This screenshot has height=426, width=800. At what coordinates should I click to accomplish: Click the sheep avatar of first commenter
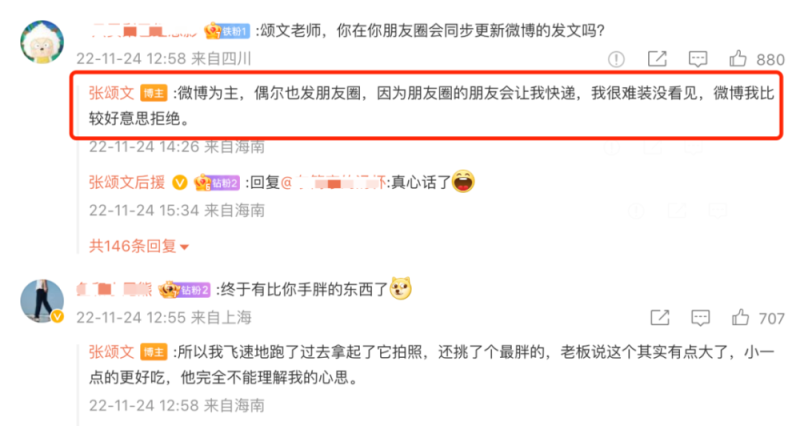[42, 42]
